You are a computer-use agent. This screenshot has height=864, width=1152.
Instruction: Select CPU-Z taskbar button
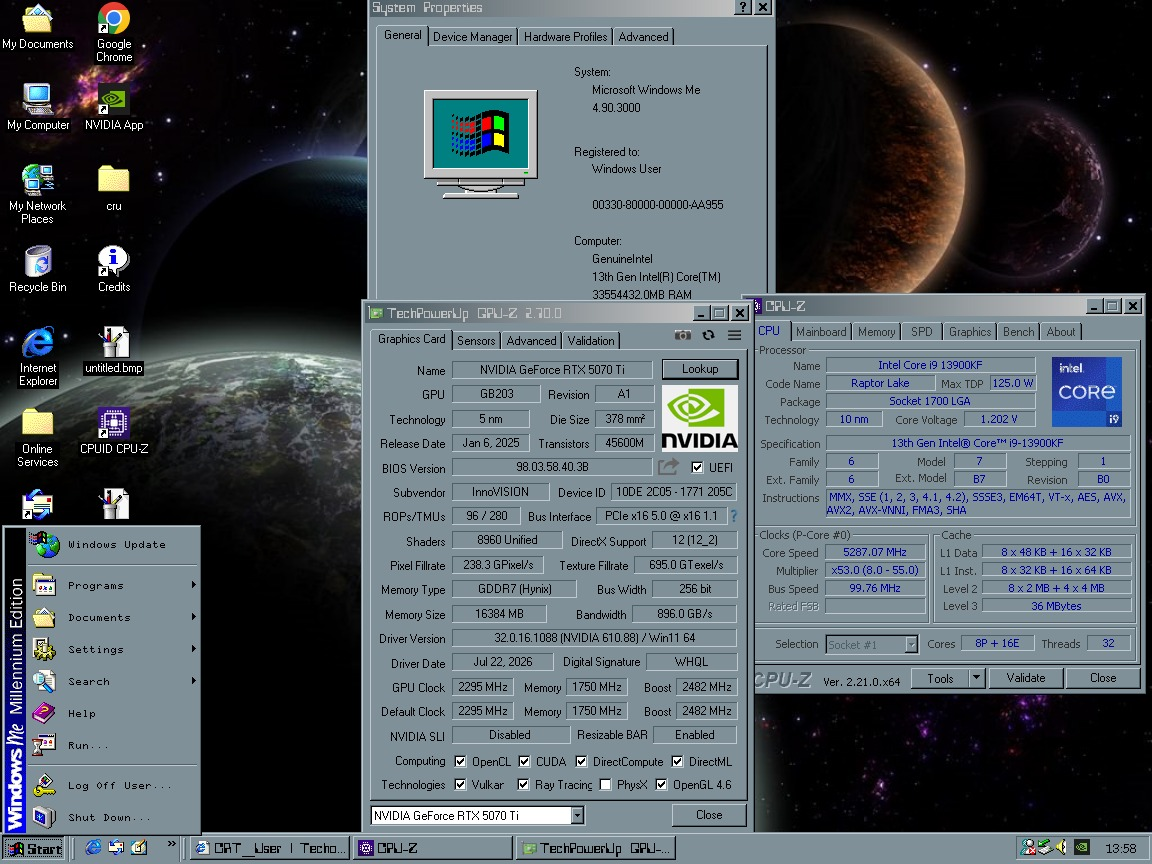[432, 848]
